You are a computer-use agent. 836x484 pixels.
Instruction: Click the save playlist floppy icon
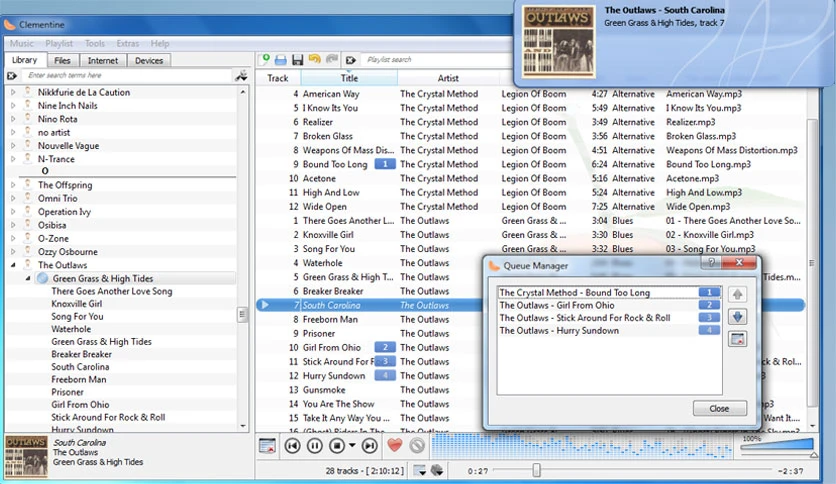coord(298,60)
